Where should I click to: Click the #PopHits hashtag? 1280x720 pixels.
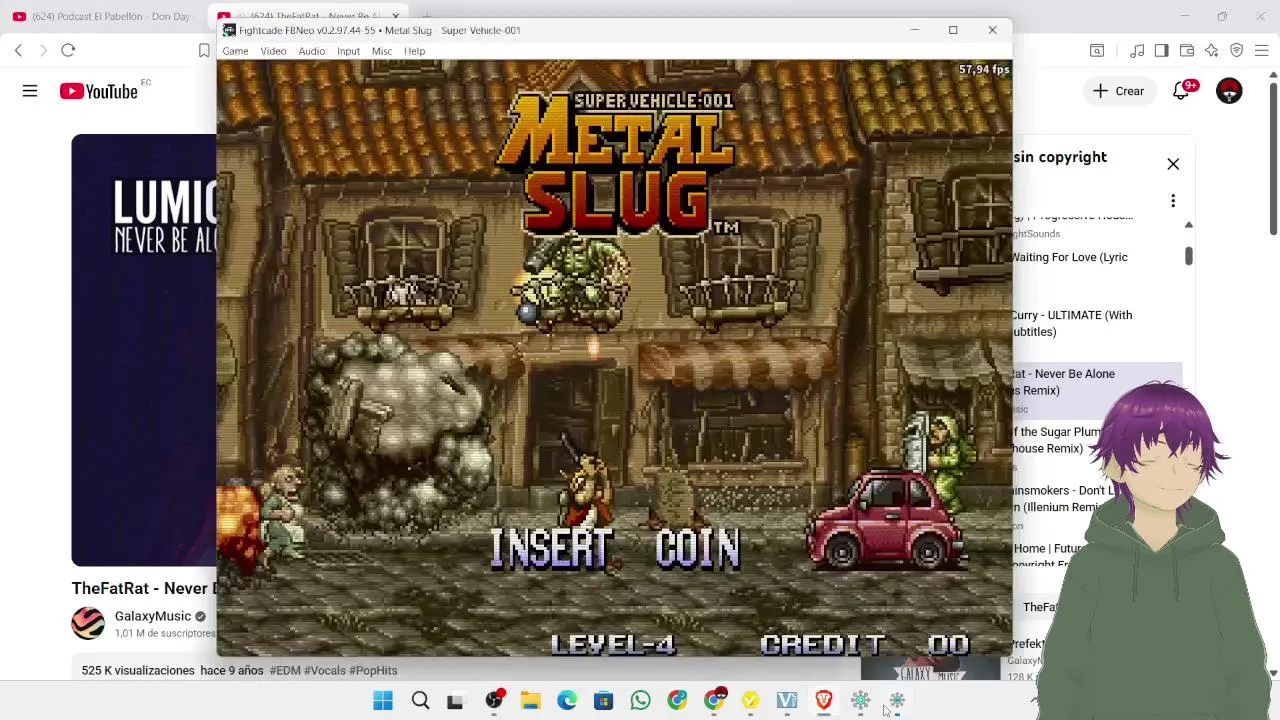pos(373,670)
